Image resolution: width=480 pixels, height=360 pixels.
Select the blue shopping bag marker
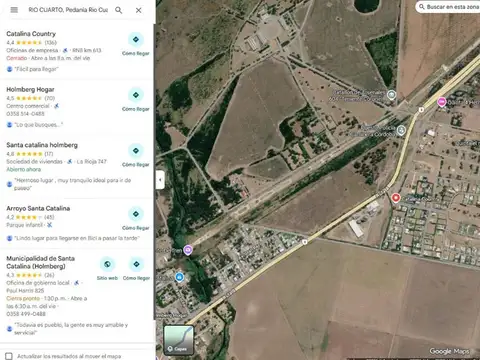(x=179, y=277)
